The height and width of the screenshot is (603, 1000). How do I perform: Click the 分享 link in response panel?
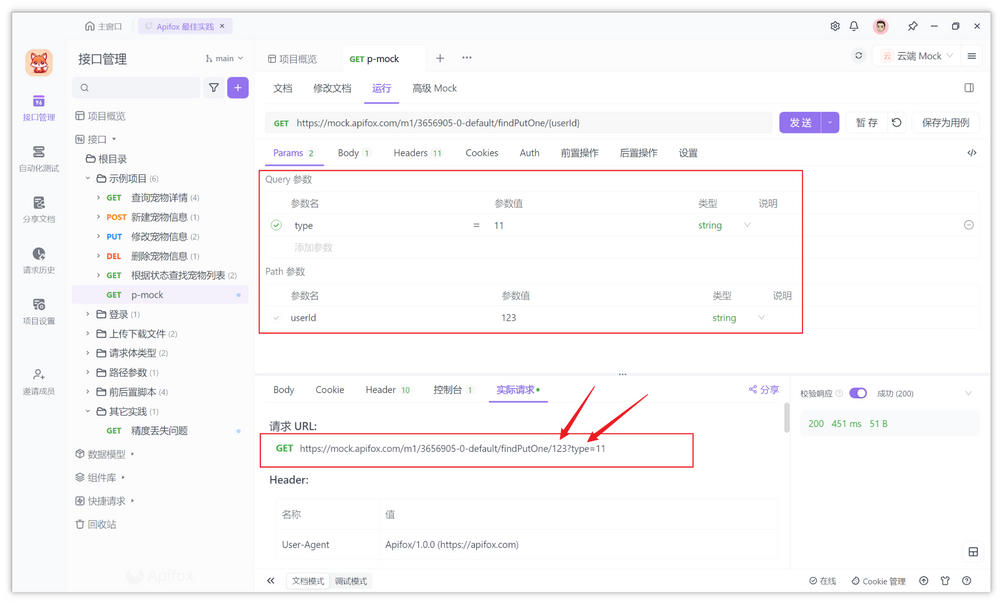764,390
